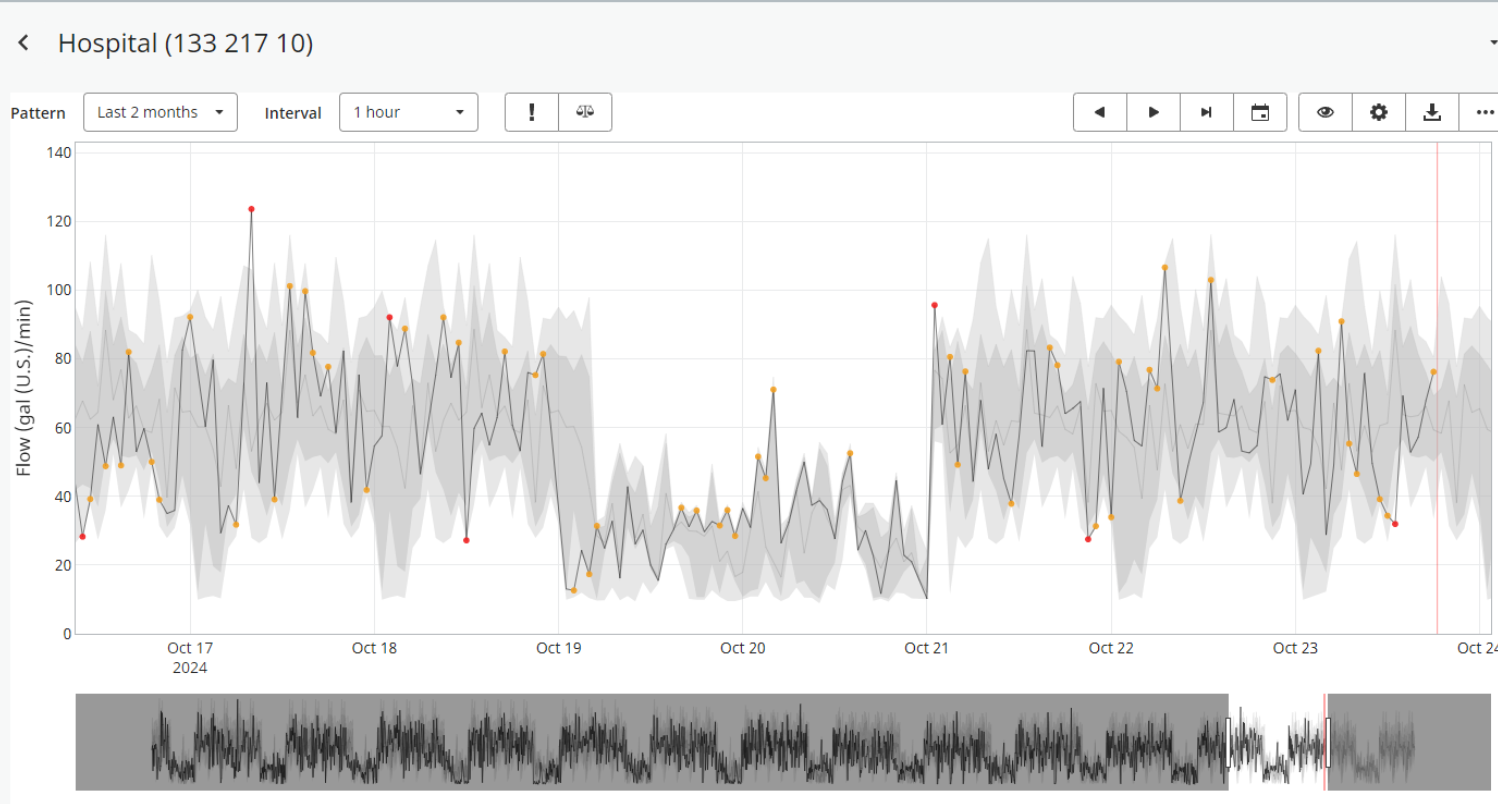This screenshot has height=804, width=1498.
Task: Click the overview timeline's left gray region
Action: (x=650, y=742)
